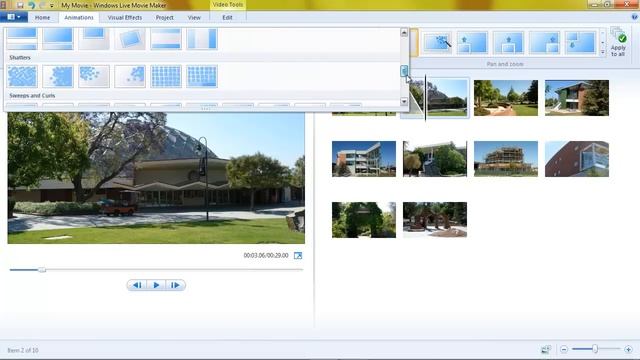This screenshot has height=360, width=640.
Task: Click the zoom in plus button
Action: (628, 349)
